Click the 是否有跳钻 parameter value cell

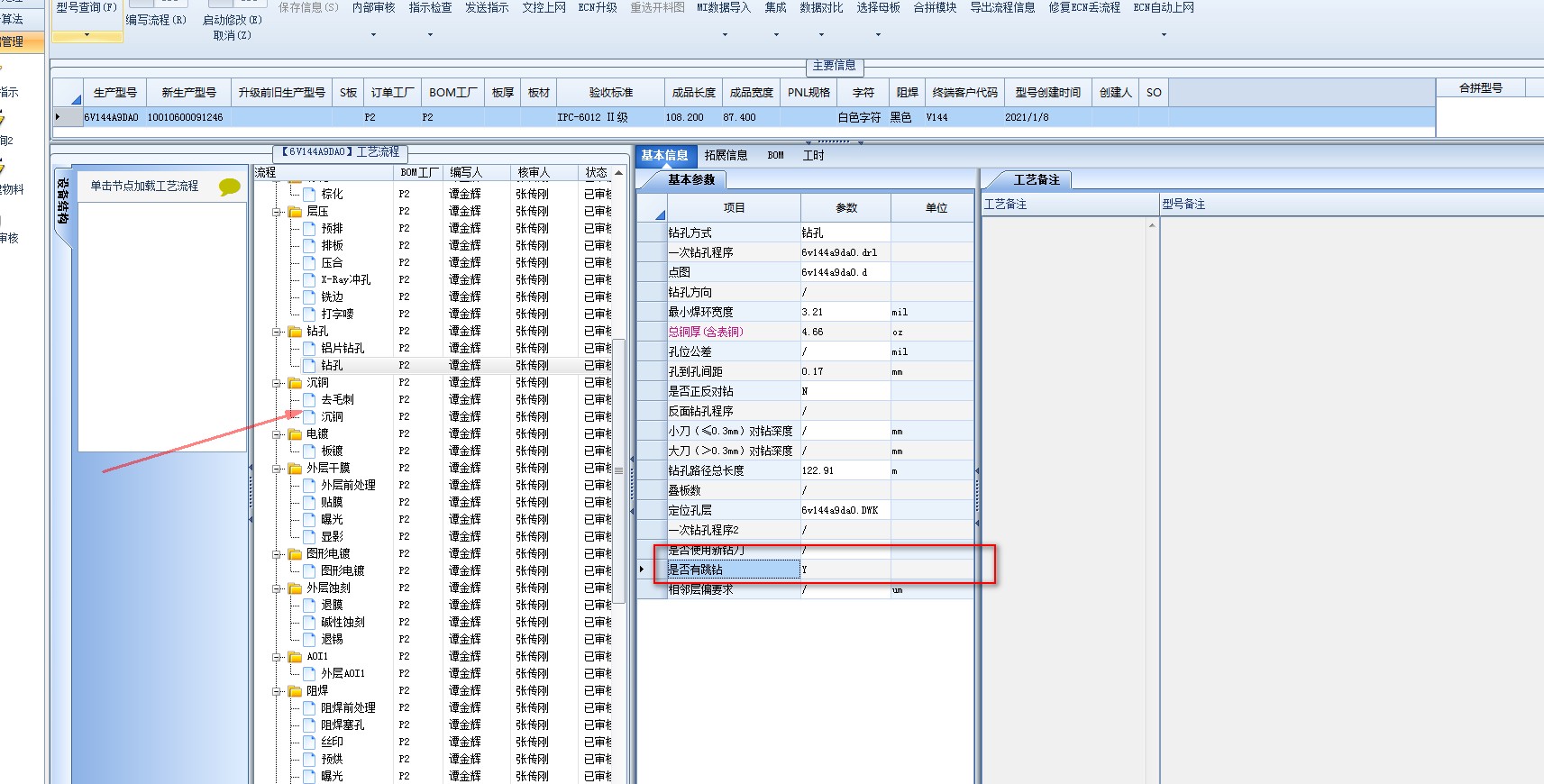point(845,570)
